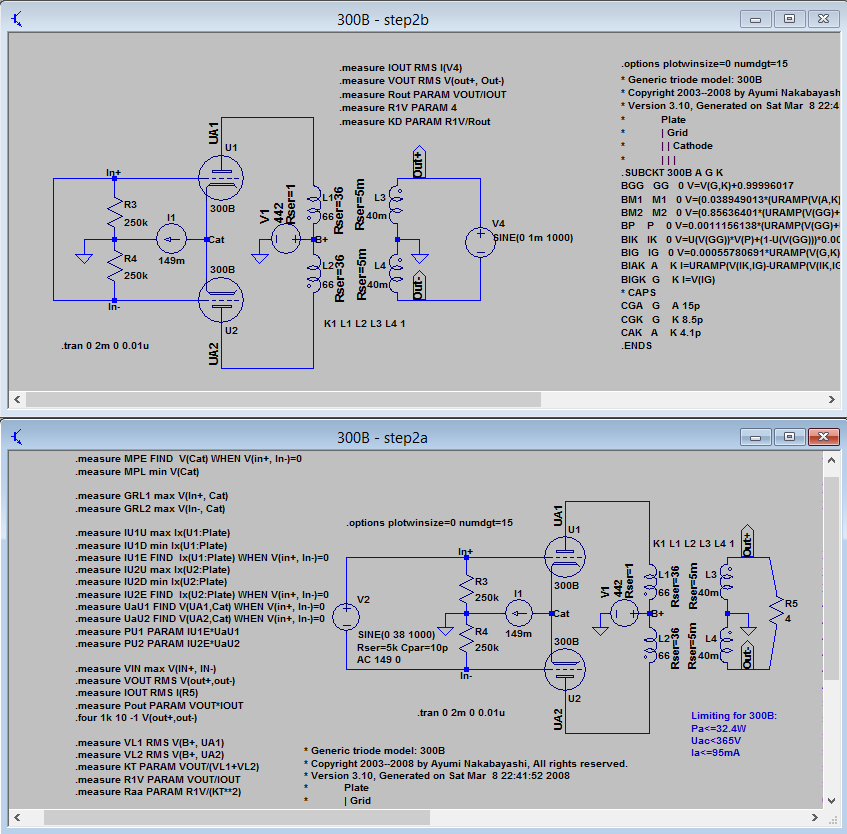Select current source I1 in the step2b schematic
Image resolution: width=847 pixels, height=834 pixels.
click(x=171, y=240)
